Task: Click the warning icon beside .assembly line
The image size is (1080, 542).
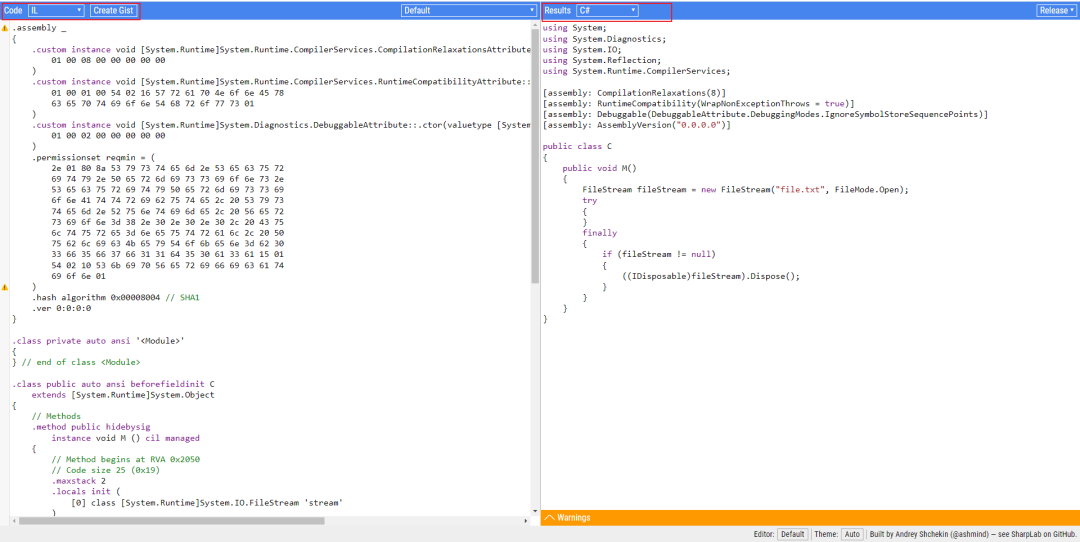Action: click(x=4, y=28)
